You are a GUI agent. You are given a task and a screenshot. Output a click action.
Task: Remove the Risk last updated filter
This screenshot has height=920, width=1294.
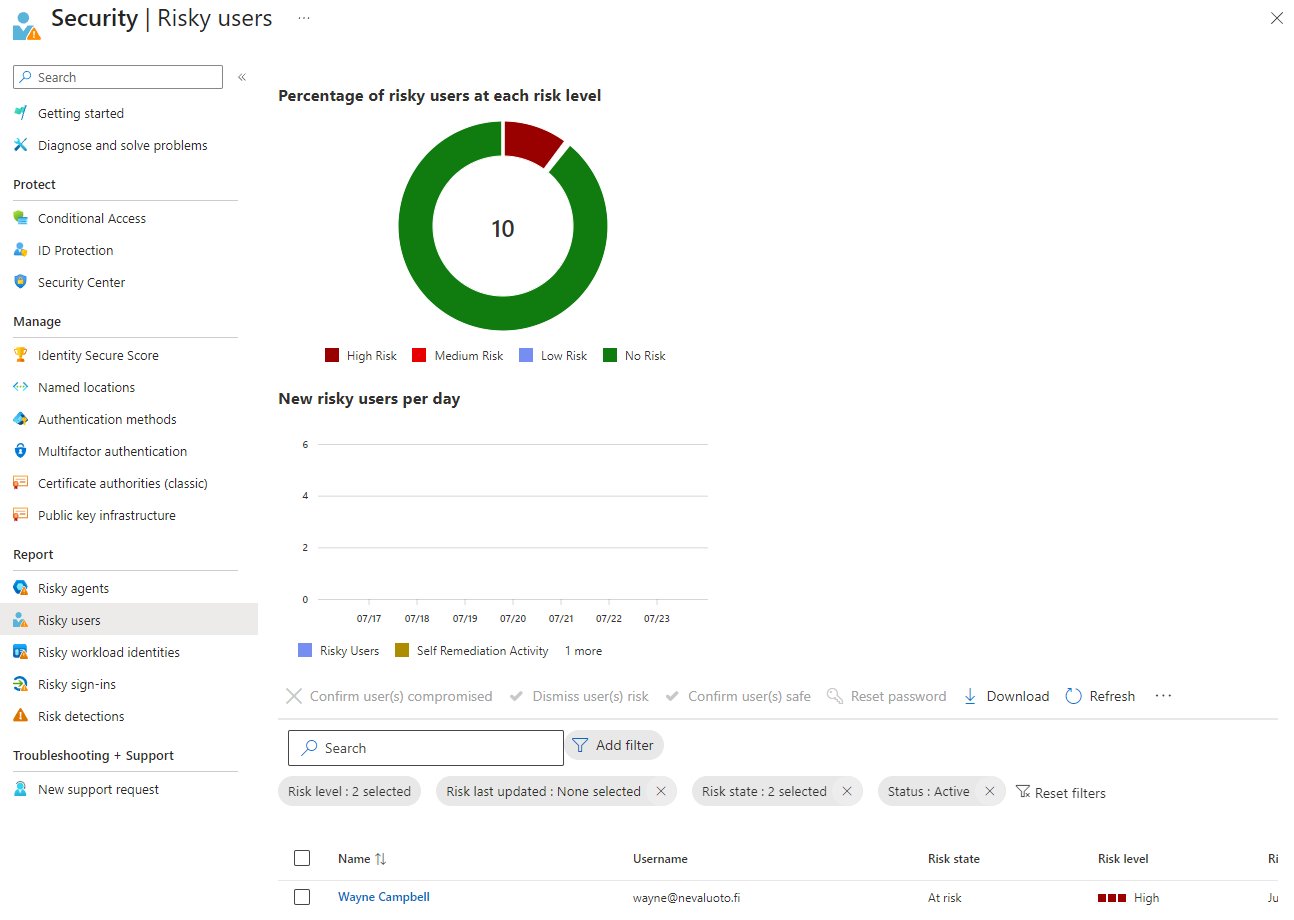pyautogui.click(x=661, y=791)
